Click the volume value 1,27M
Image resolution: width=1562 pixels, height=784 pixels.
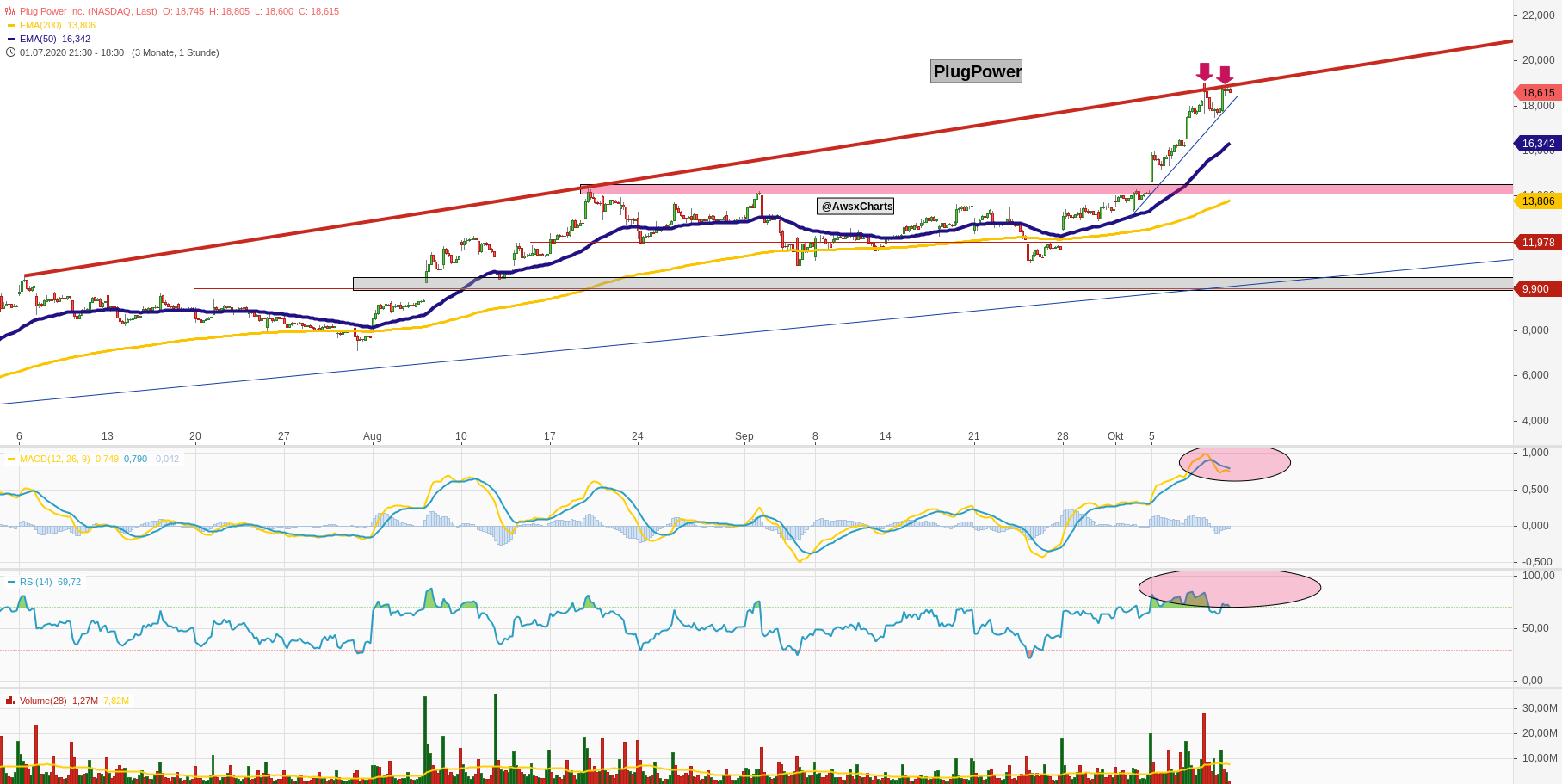click(x=85, y=701)
